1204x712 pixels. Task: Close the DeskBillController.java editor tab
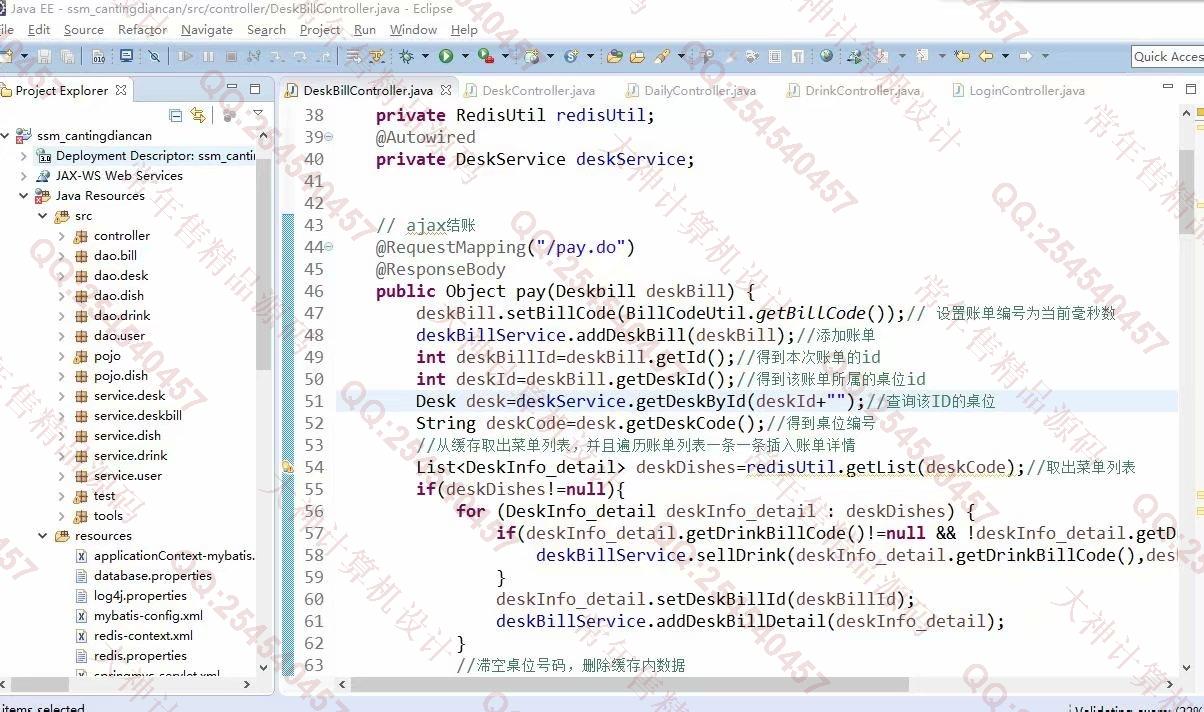coord(446,90)
